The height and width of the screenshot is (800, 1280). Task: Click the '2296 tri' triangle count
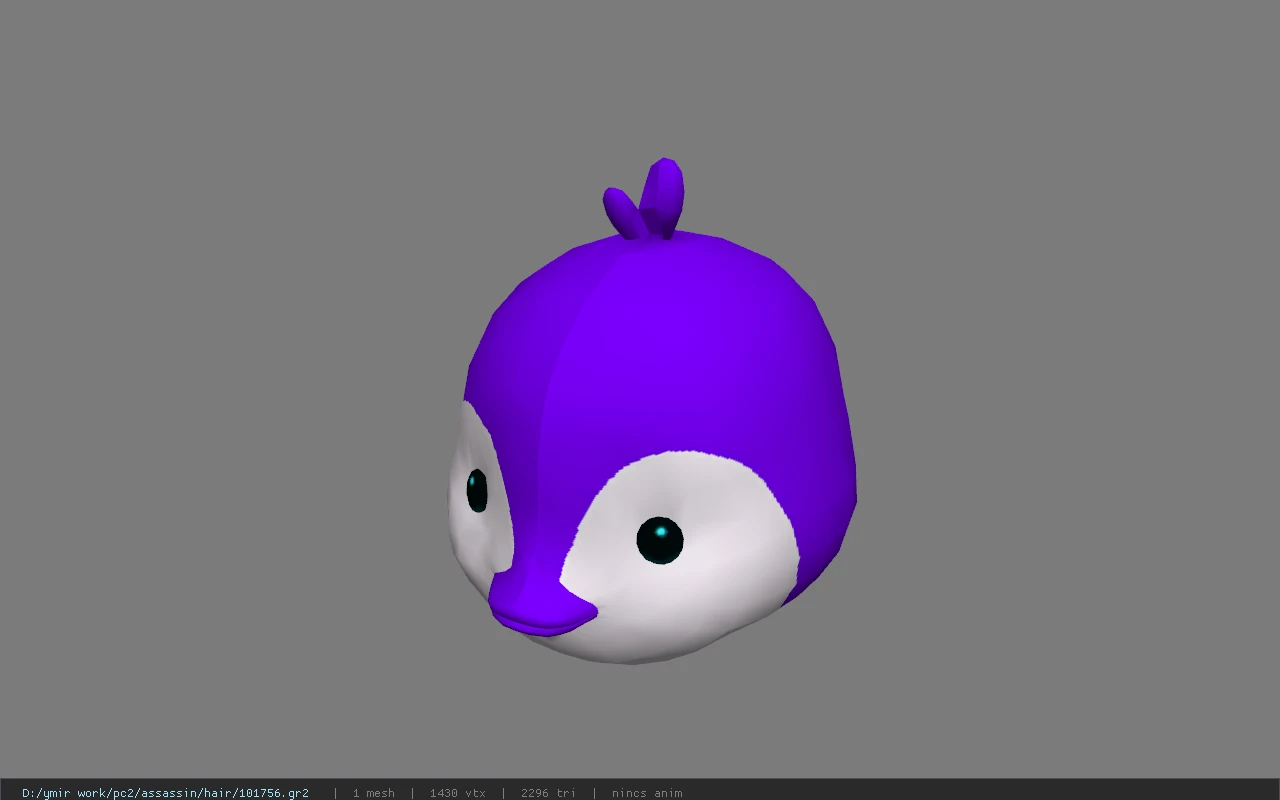(x=548, y=793)
